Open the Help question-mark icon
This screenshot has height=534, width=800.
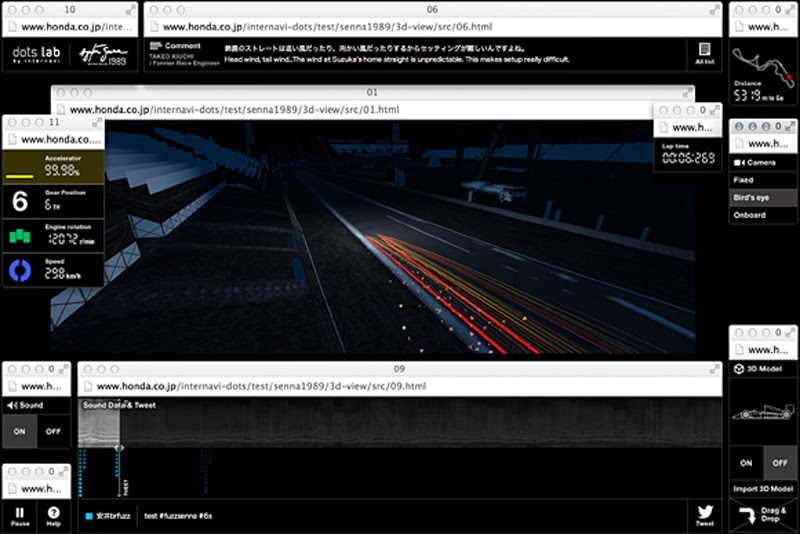click(x=54, y=516)
